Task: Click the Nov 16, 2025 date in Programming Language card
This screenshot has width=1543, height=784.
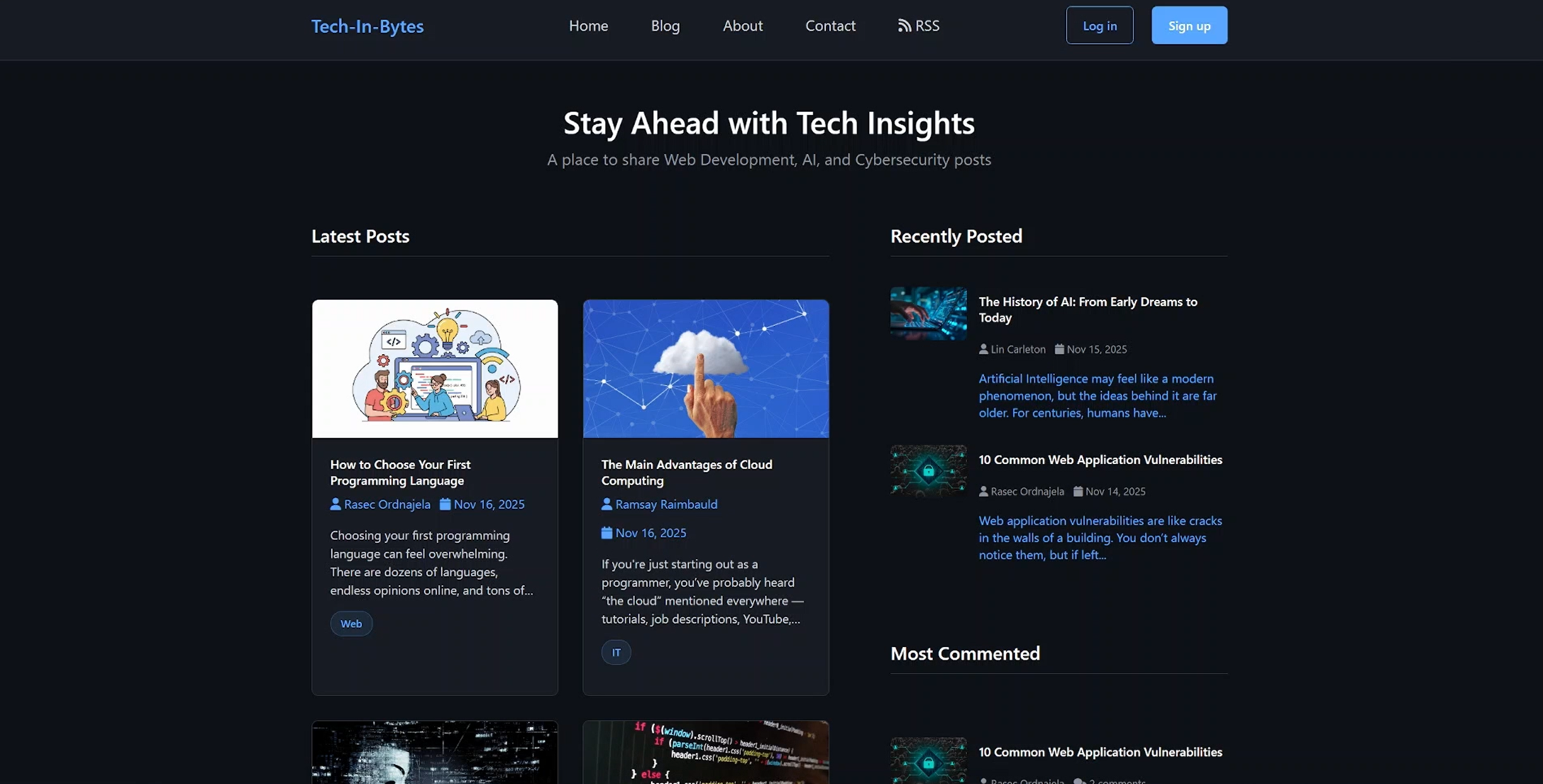Action: [x=489, y=504]
